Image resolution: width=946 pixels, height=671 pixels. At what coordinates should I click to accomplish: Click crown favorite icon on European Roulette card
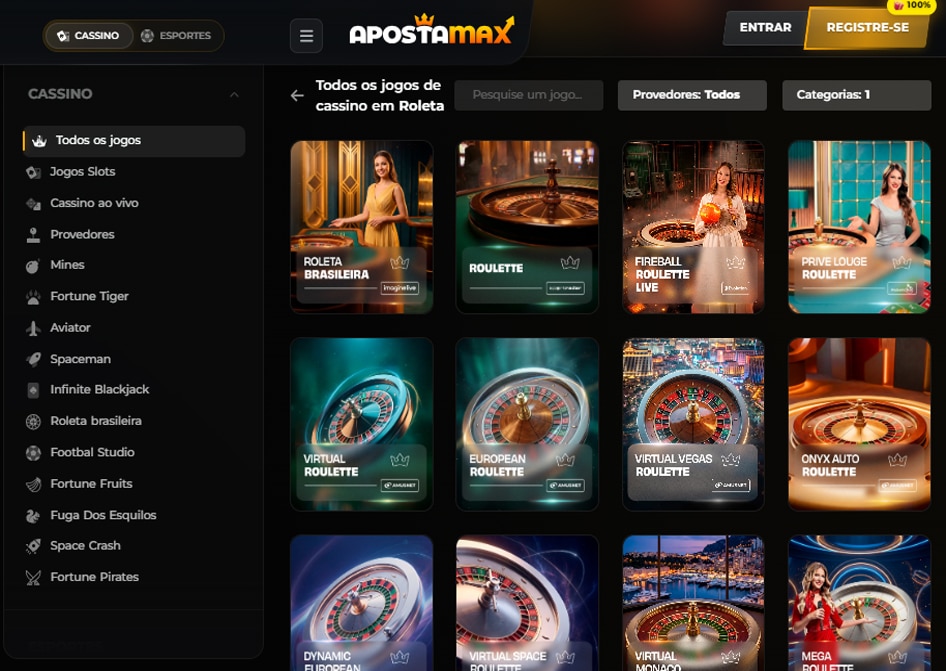pos(565,460)
